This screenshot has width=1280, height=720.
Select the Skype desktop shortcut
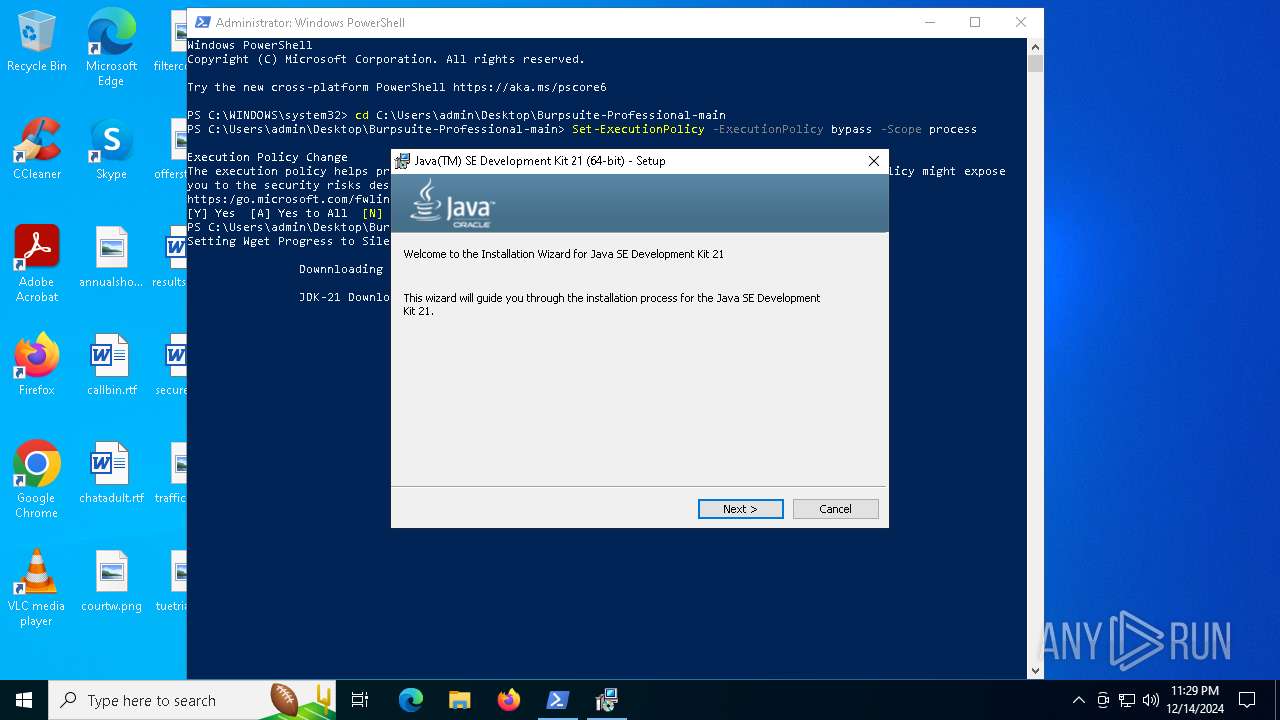111,150
